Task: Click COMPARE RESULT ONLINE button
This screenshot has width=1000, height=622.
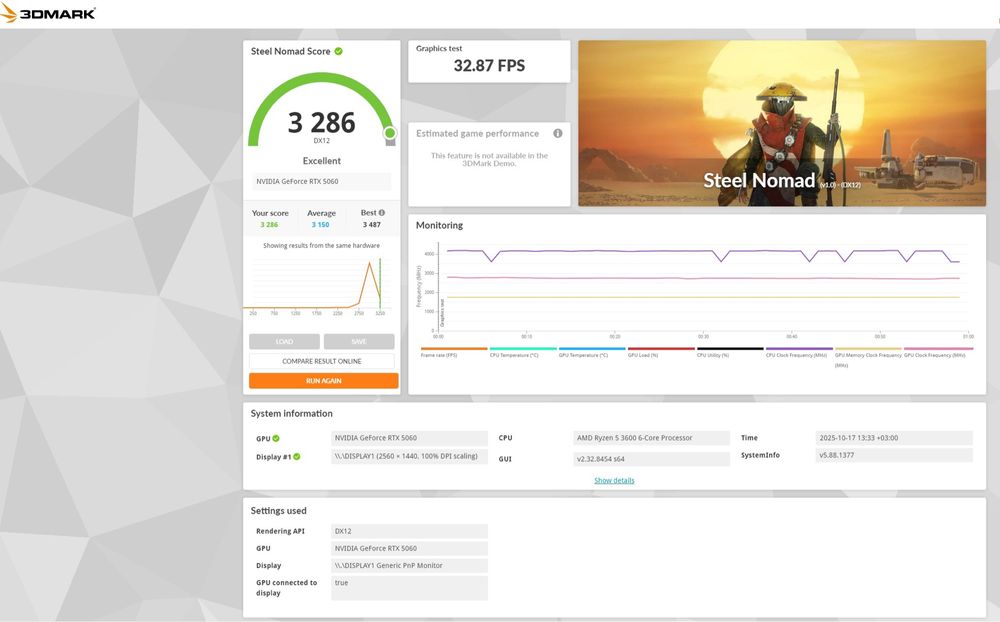Action: point(322,361)
